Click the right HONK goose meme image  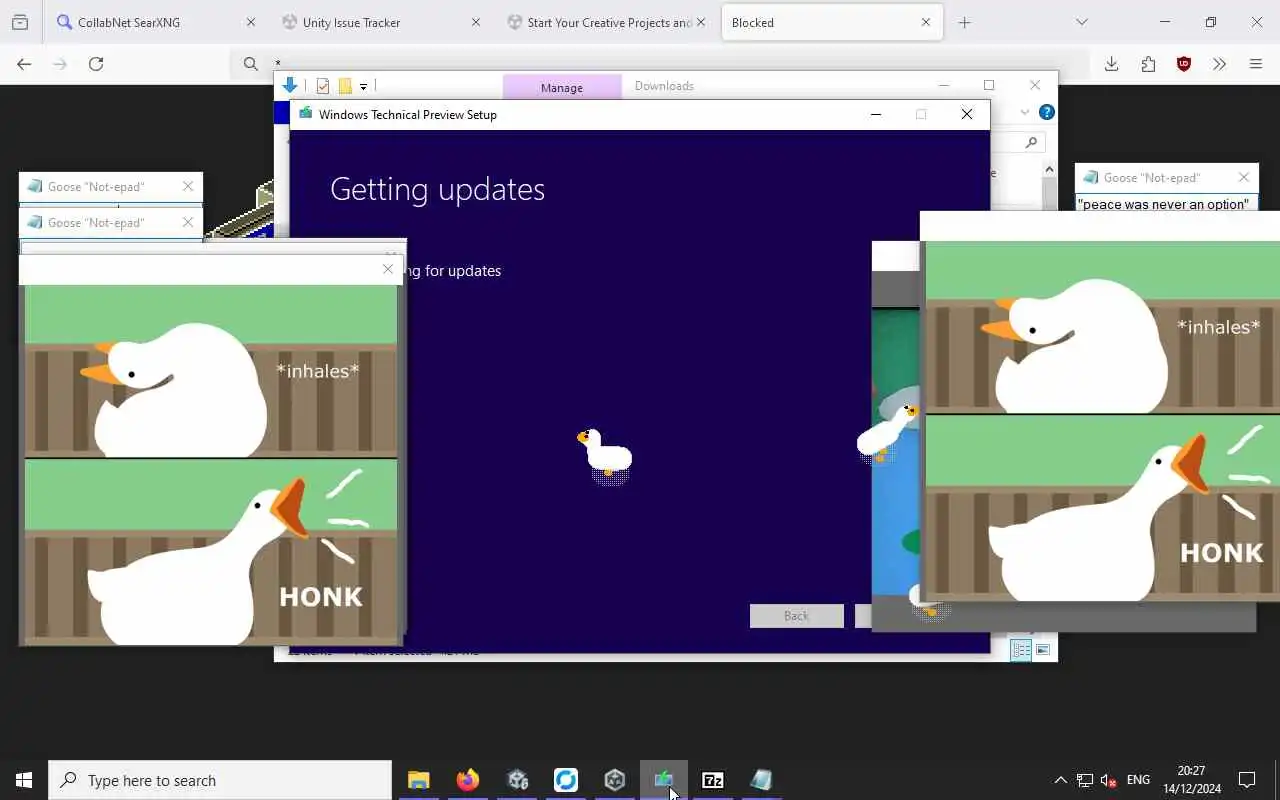[x=1103, y=508]
